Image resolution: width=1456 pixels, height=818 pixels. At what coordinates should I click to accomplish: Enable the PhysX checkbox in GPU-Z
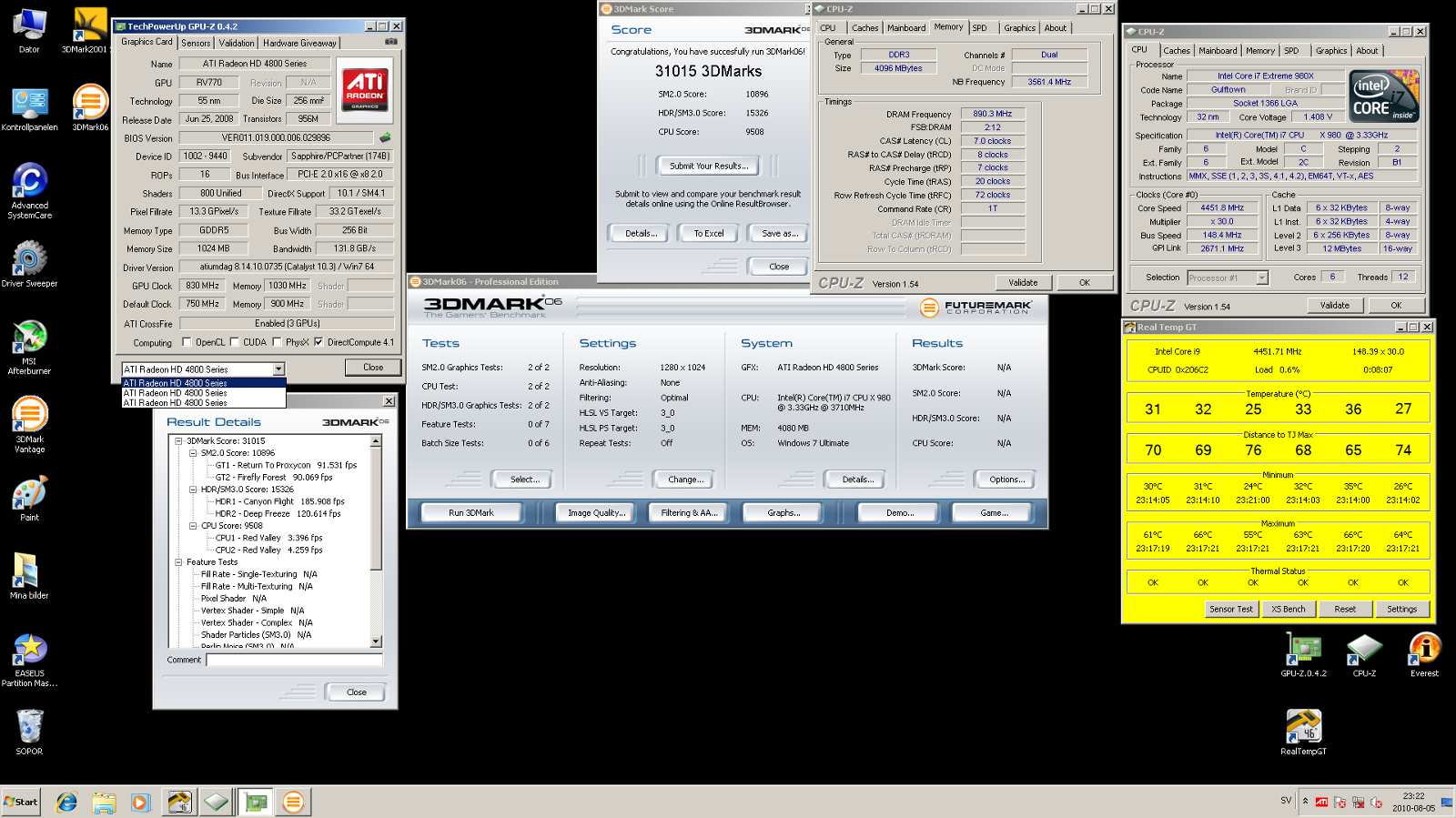pyautogui.click(x=277, y=342)
